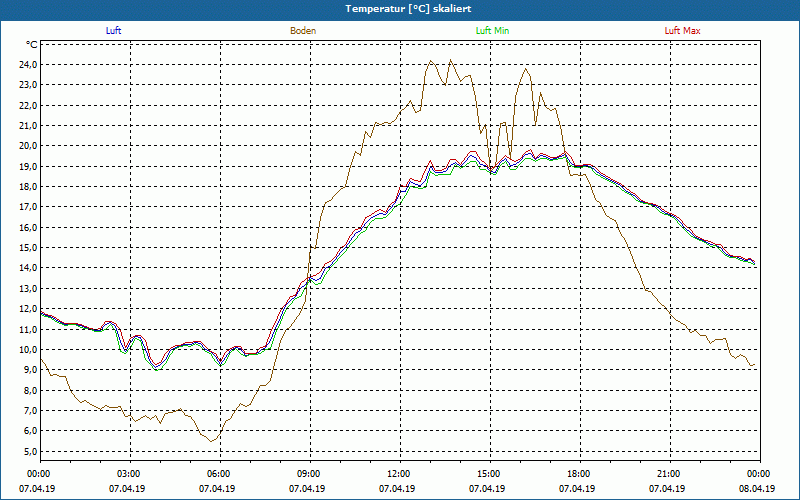800x500 pixels.
Task: Click the 16,0 y-axis value
Action: 29,228
